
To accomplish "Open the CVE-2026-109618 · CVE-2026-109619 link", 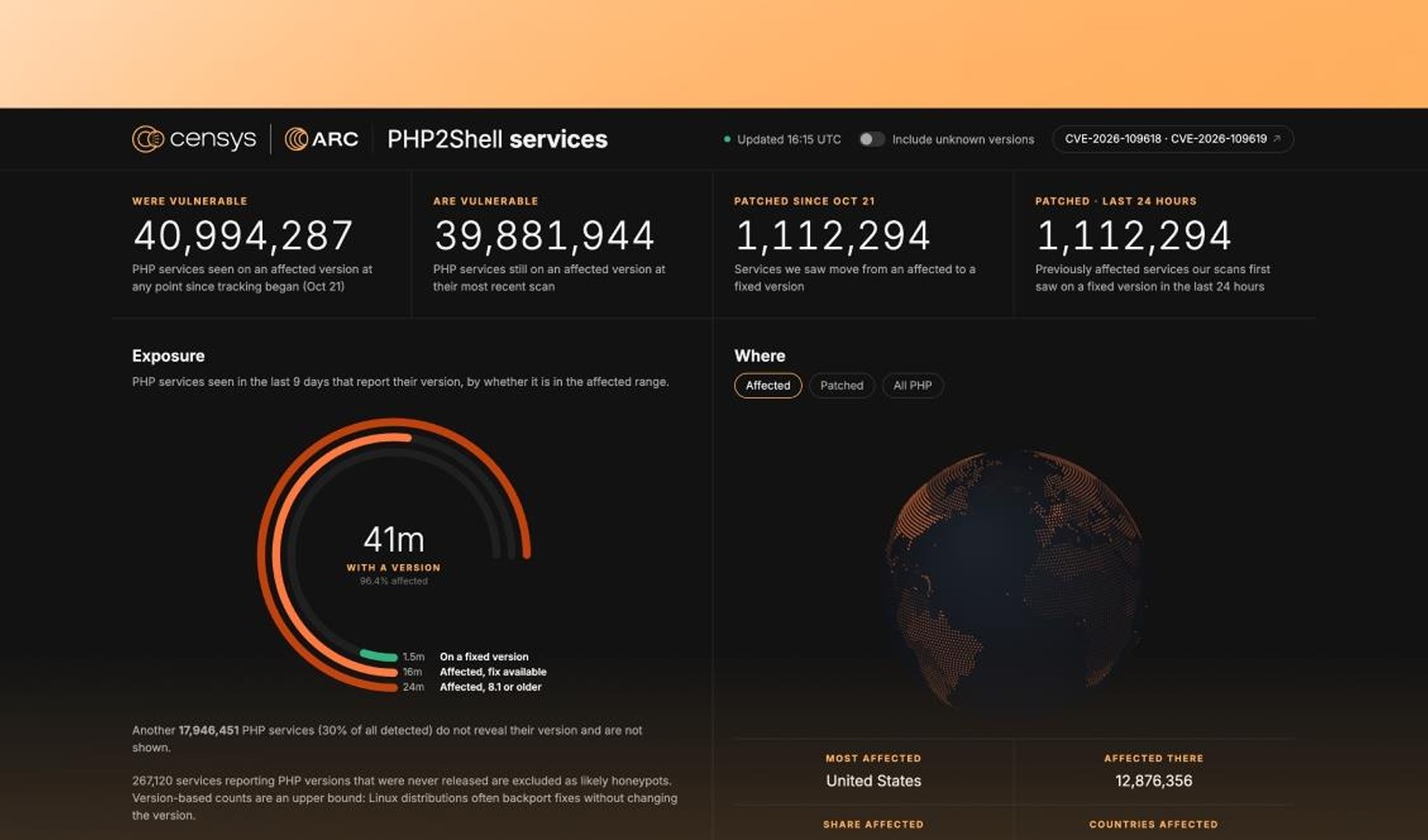I will pyautogui.click(x=1173, y=139).
